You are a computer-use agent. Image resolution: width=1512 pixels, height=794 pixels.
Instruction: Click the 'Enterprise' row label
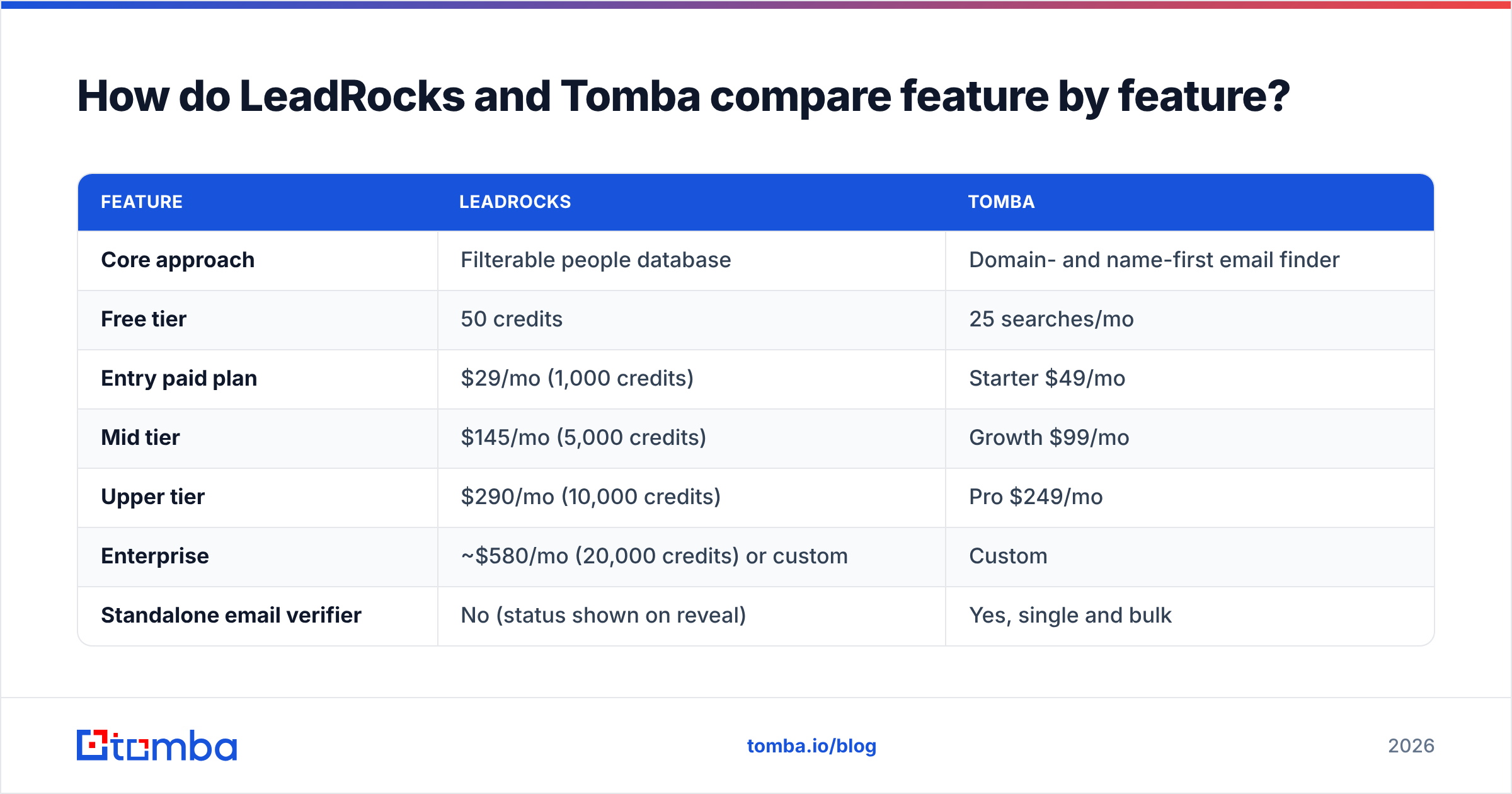(x=155, y=556)
